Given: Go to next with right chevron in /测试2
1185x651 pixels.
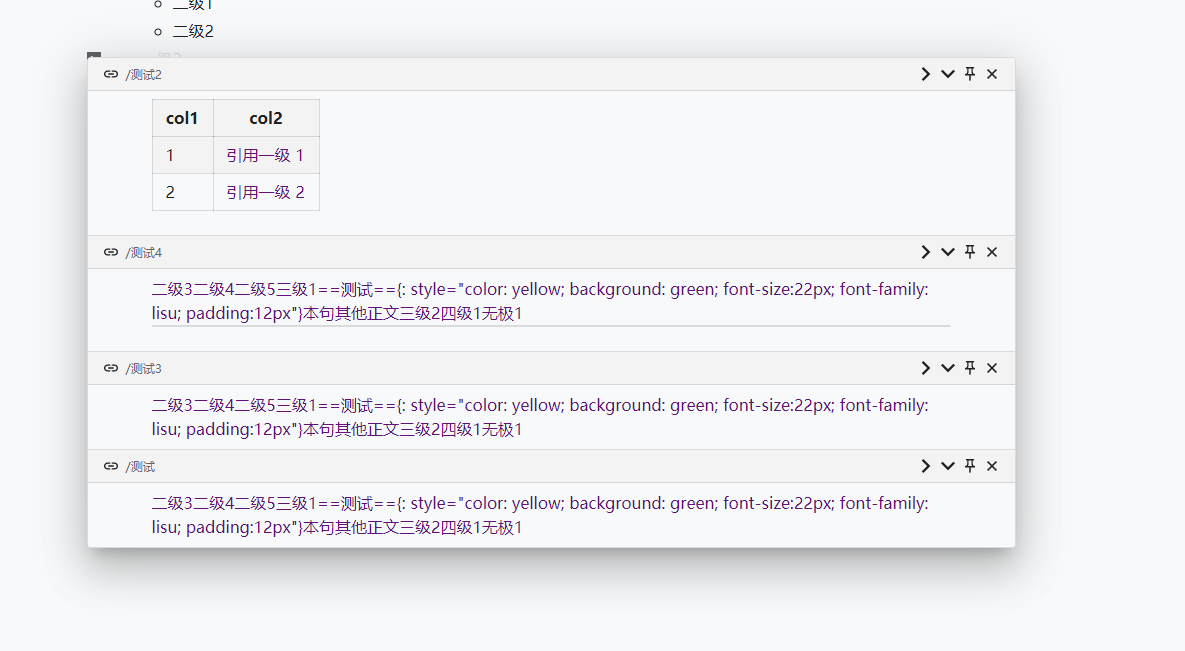Looking at the screenshot, I should pos(925,73).
